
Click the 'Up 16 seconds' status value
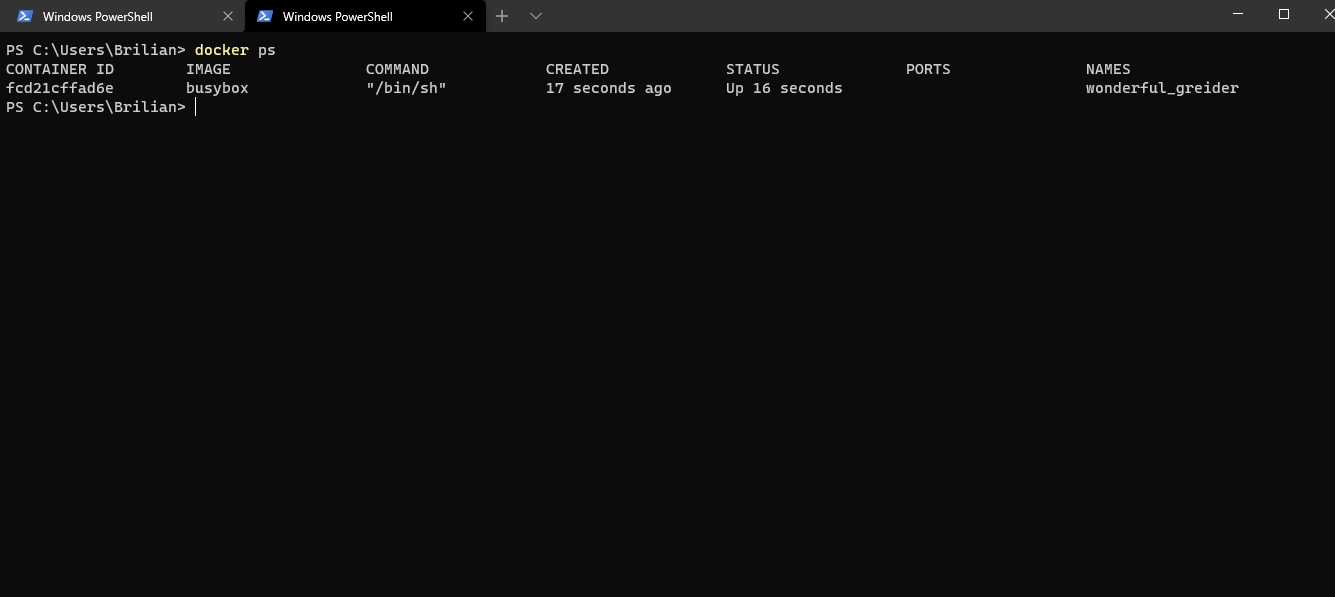(784, 88)
